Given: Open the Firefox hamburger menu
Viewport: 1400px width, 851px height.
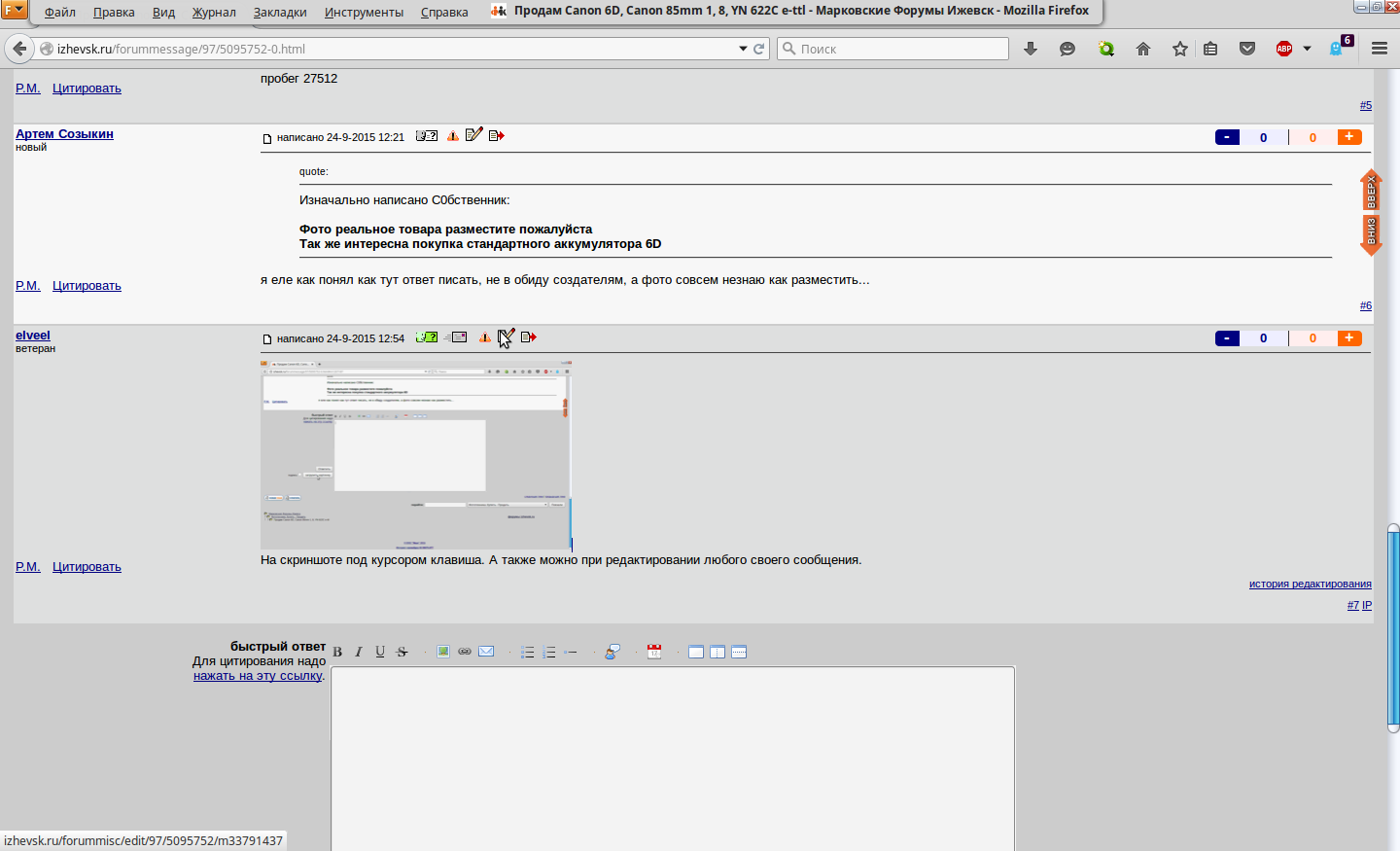Looking at the screenshot, I should coord(1380,49).
